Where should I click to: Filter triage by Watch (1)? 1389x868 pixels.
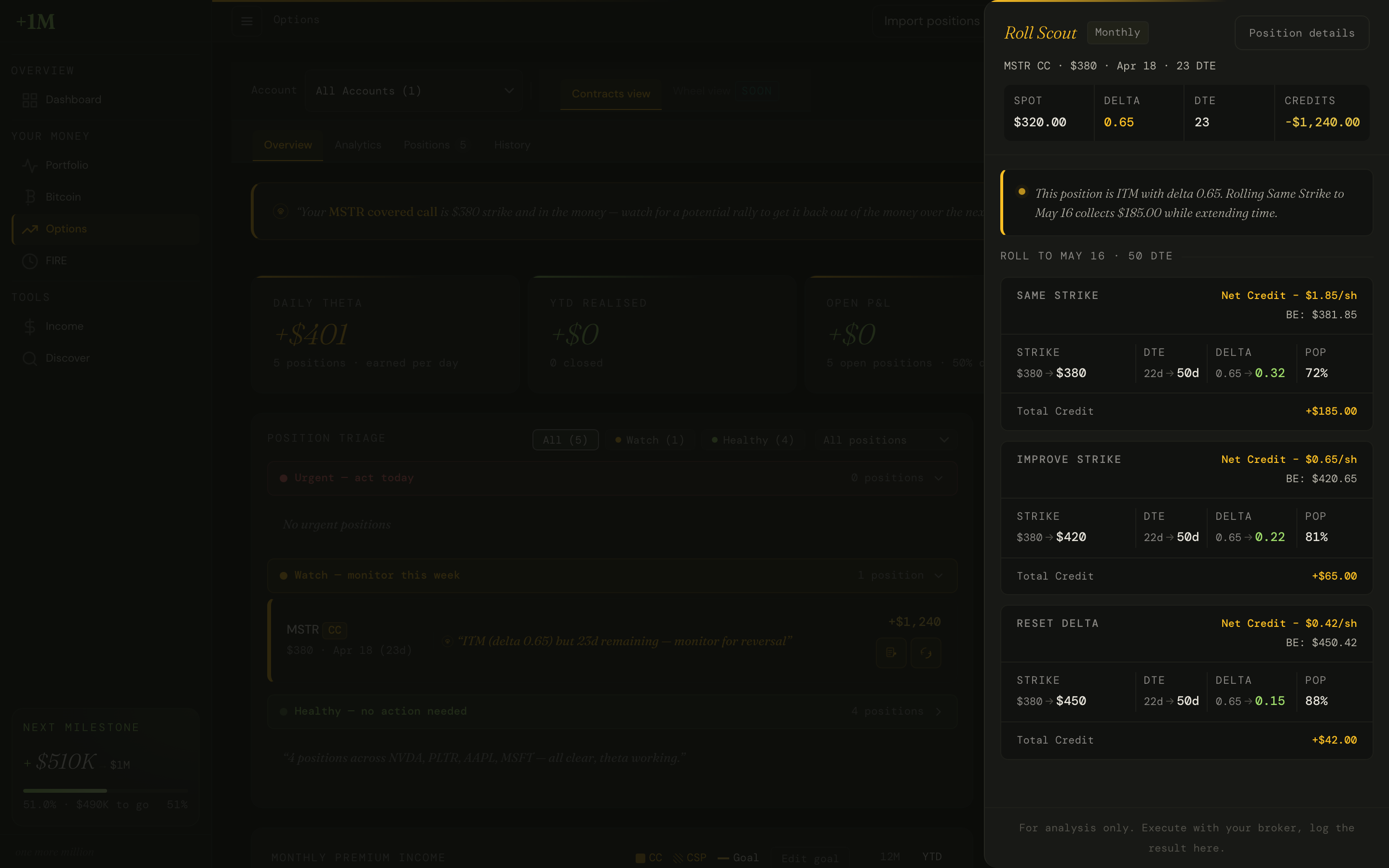pyautogui.click(x=650, y=440)
